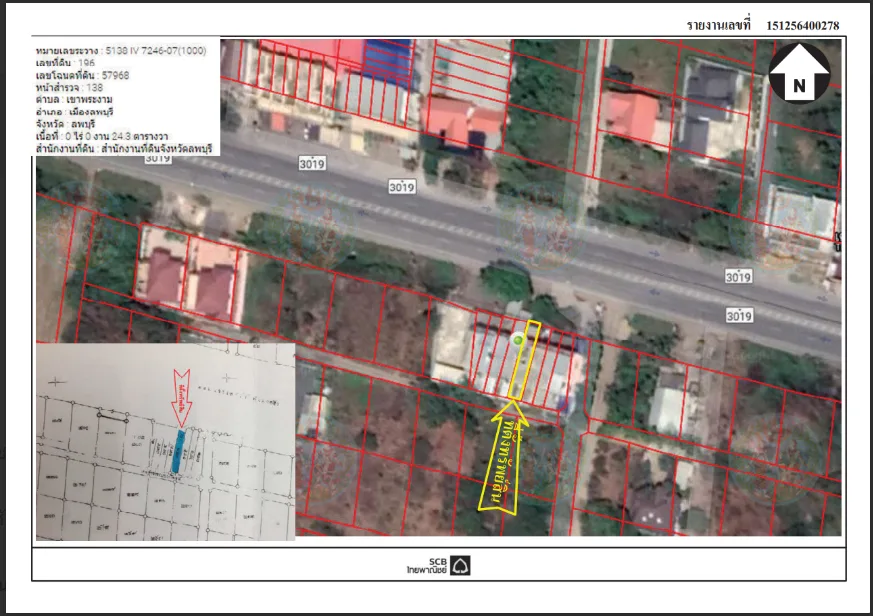This screenshot has height=616, width=873.
Task: Click the blue highlighted parcel in the inset map
Action: [x=178, y=451]
